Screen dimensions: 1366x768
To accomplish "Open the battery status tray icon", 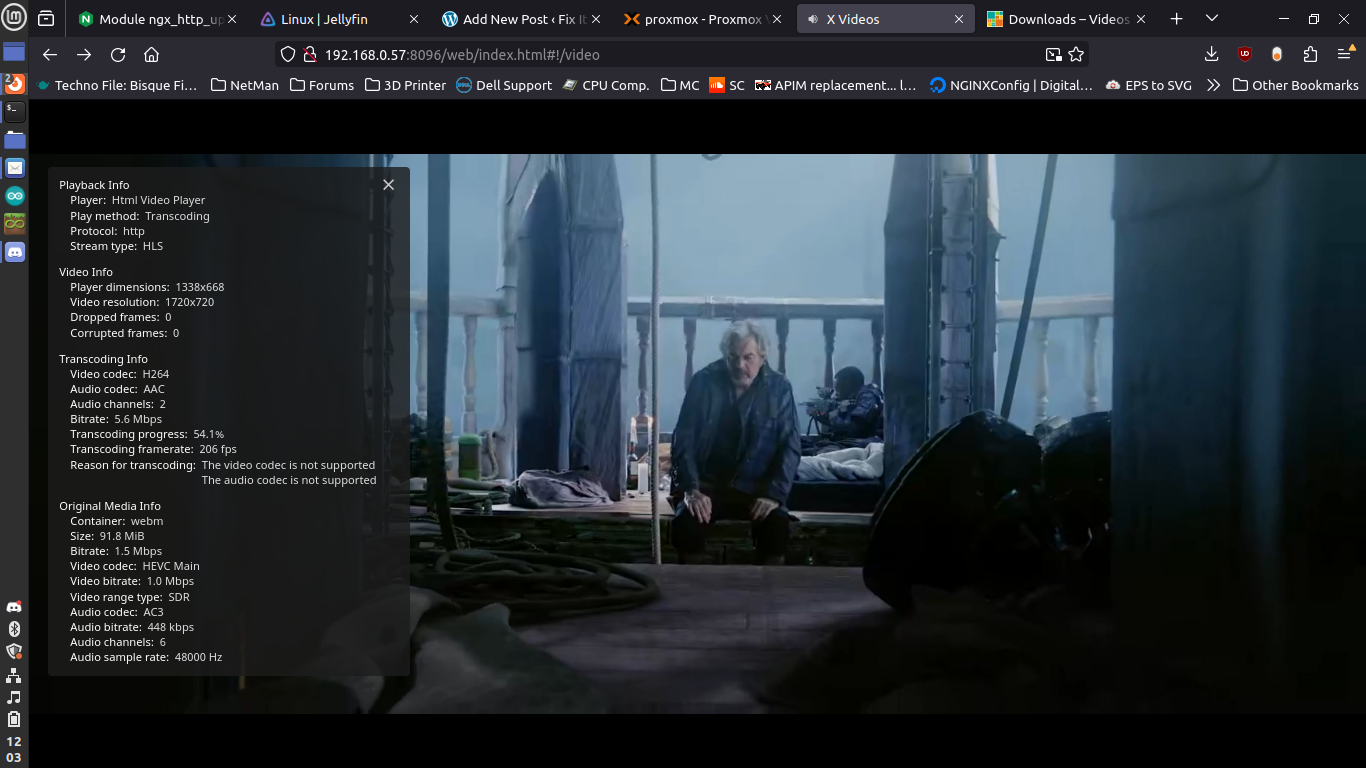I will coord(14,719).
